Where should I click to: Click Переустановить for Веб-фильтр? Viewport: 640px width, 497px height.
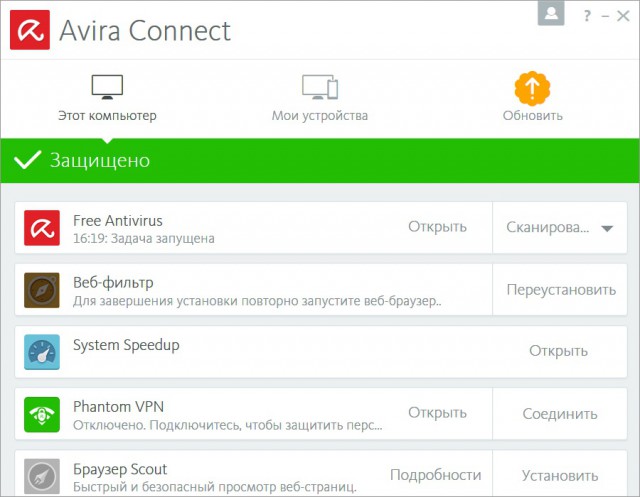[561, 290]
